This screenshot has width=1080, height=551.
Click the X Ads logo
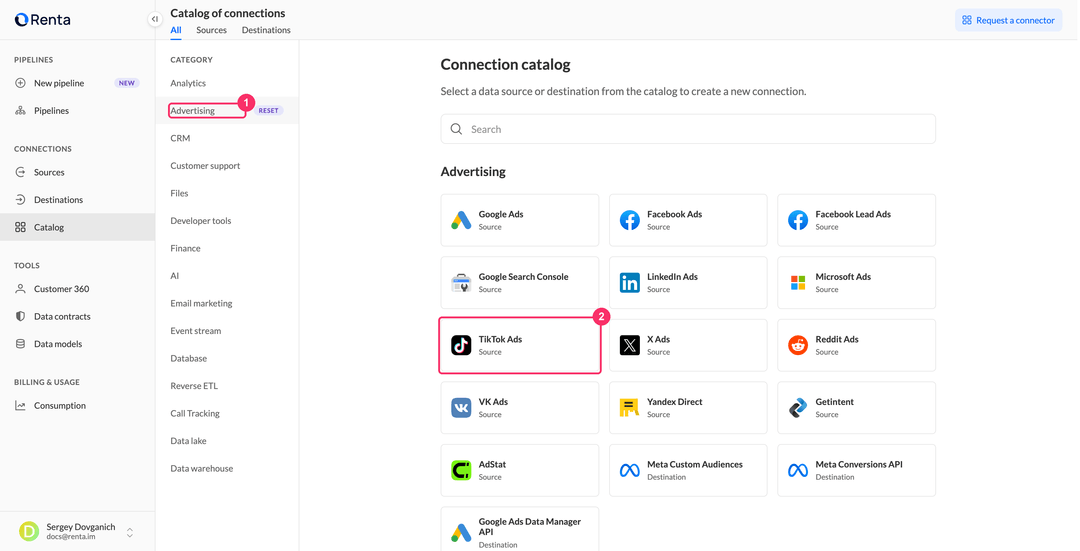tap(630, 345)
